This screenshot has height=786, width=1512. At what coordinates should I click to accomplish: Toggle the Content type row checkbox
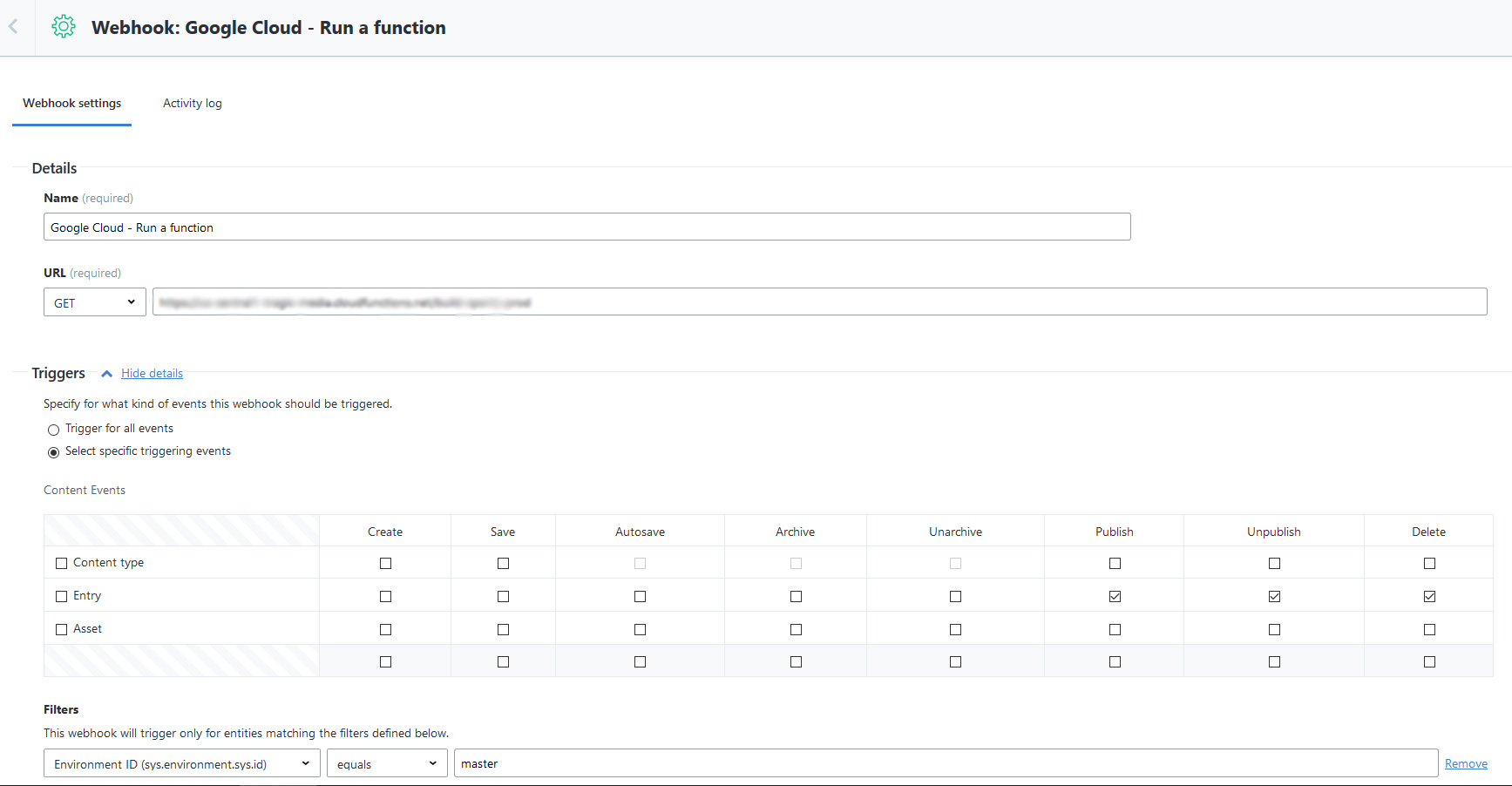coord(61,563)
